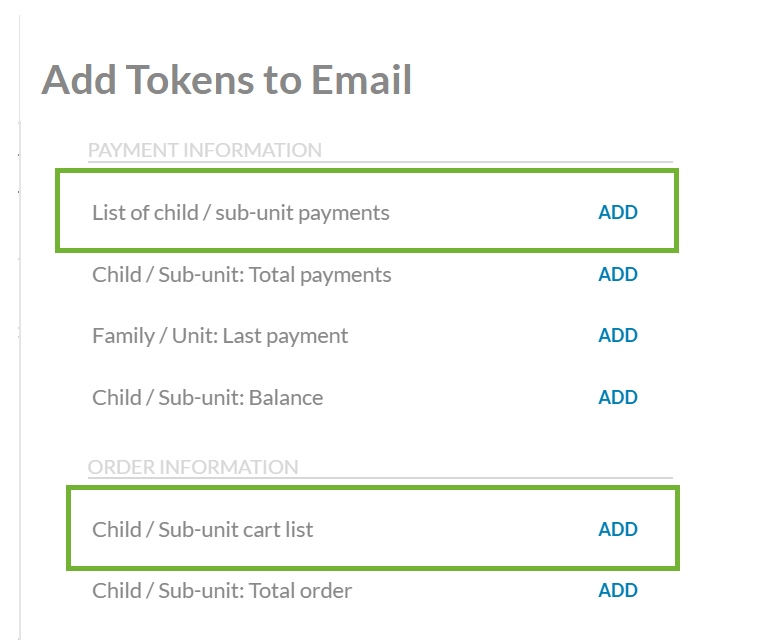776x640 pixels.
Task: Click the PAYMENT INFORMATION section header
Action: pyautogui.click(x=205, y=150)
